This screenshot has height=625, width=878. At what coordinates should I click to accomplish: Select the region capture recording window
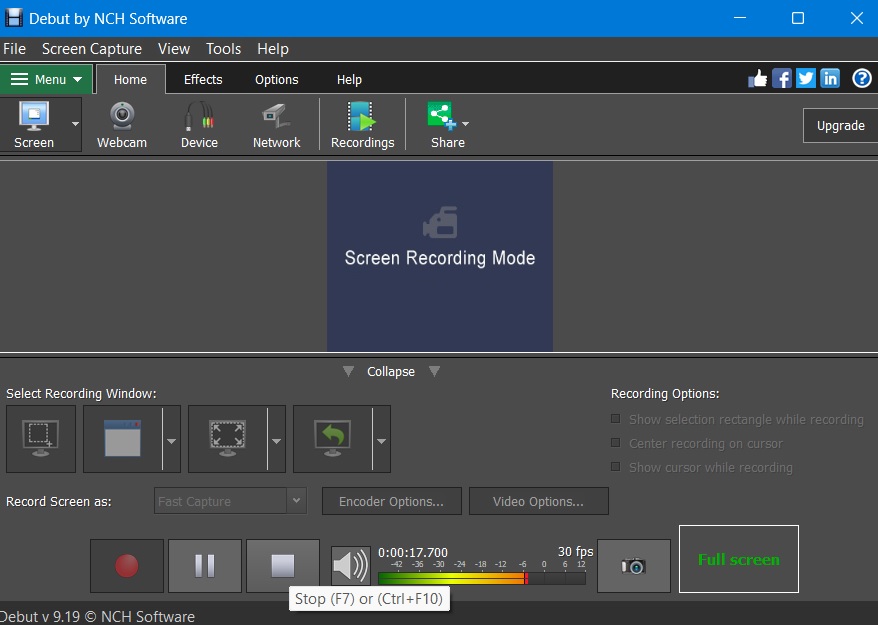click(40, 439)
